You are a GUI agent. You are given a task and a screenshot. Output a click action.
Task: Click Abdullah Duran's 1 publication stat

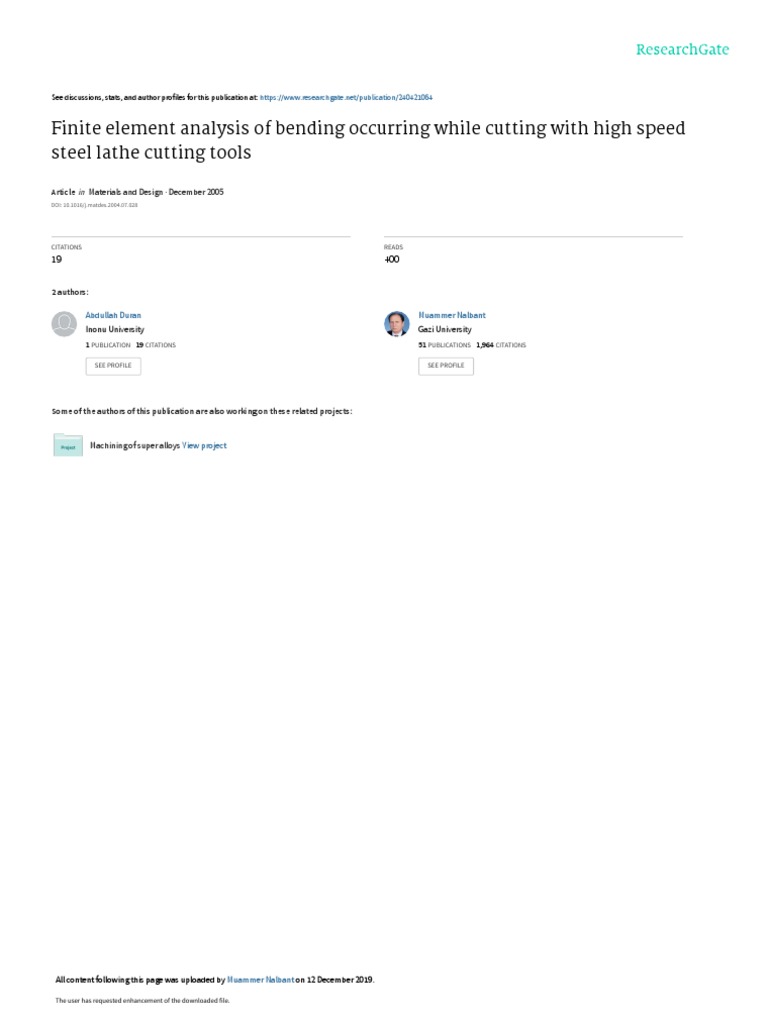point(108,345)
